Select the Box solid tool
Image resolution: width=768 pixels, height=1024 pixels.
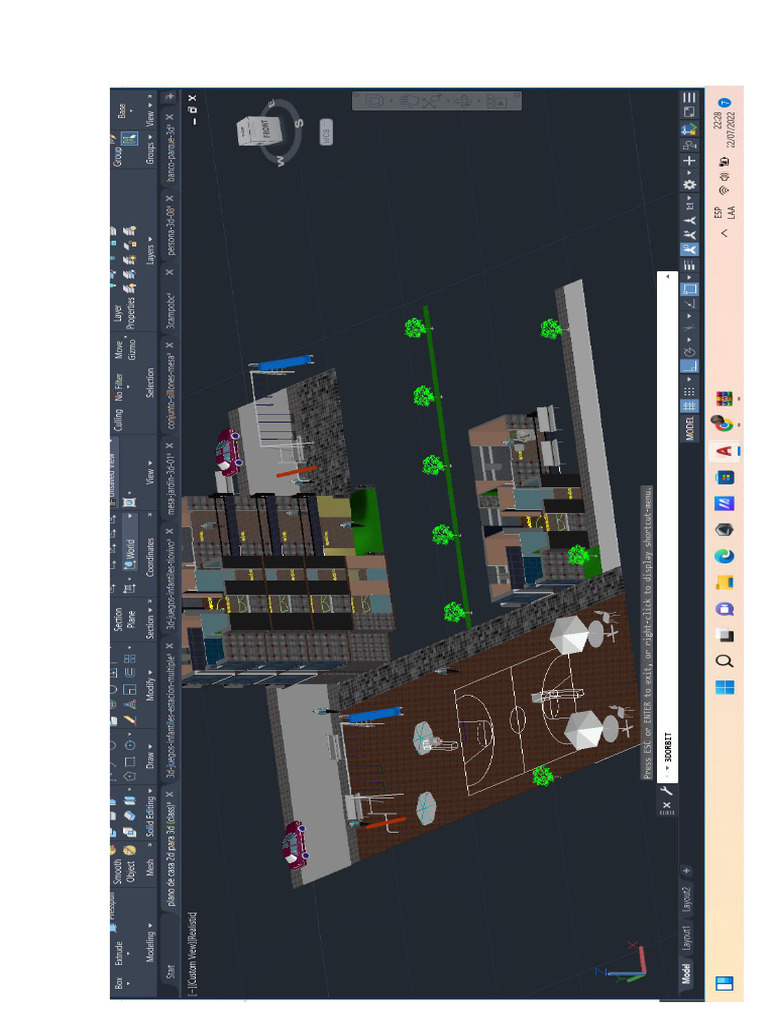(119, 982)
